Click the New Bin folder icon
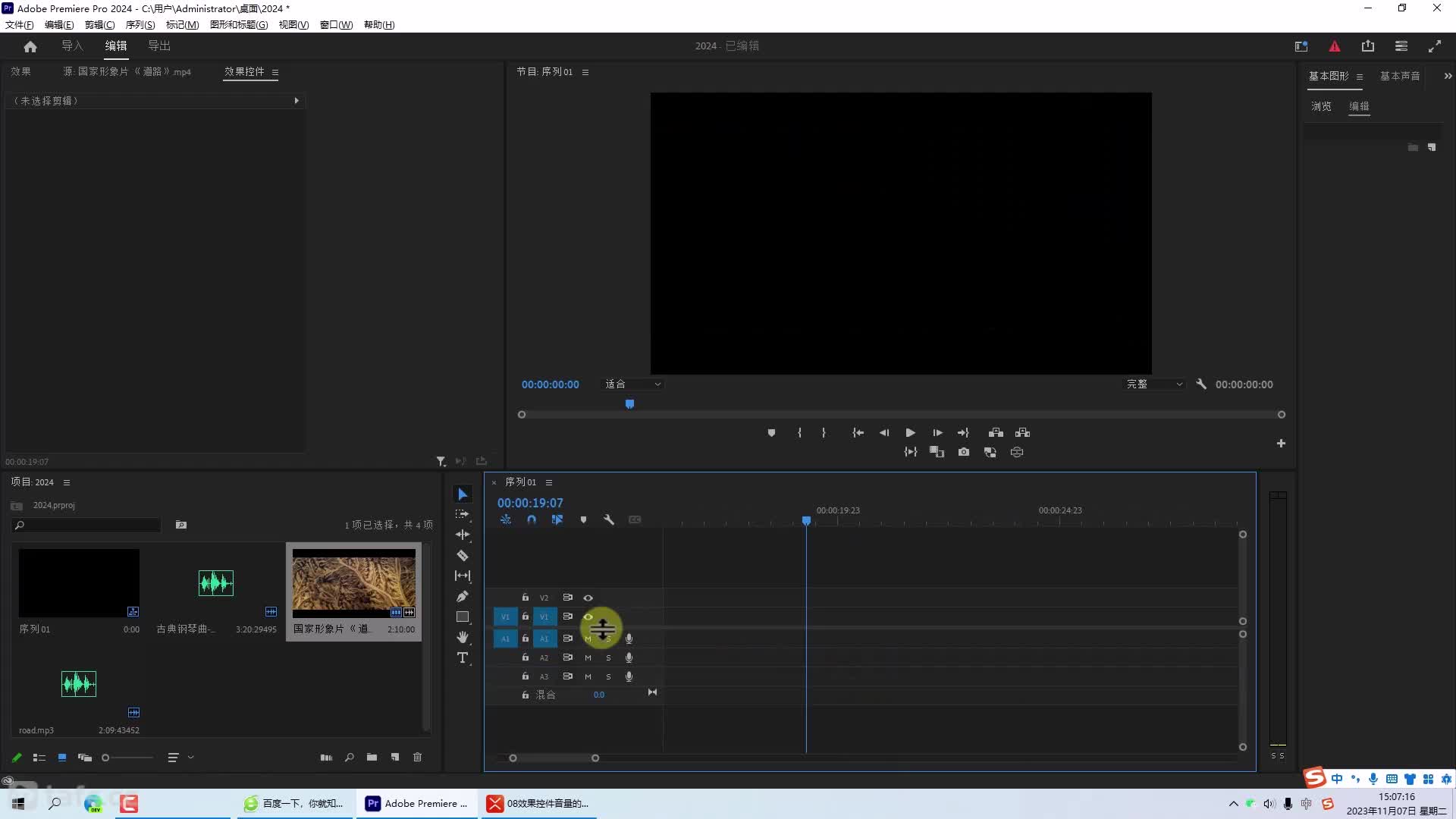The image size is (1456, 819). [x=372, y=757]
